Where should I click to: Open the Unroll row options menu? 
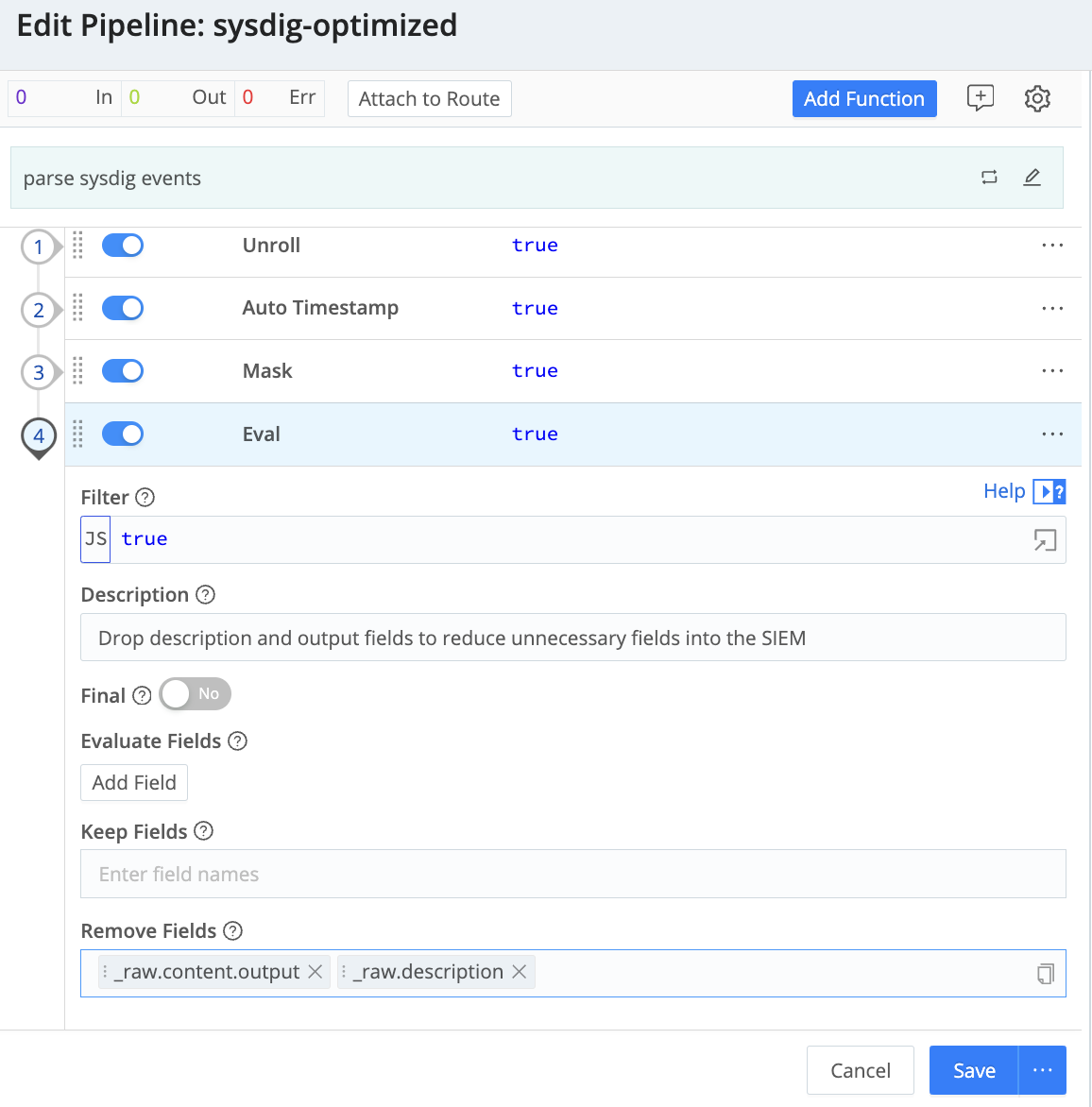[x=1051, y=246]
